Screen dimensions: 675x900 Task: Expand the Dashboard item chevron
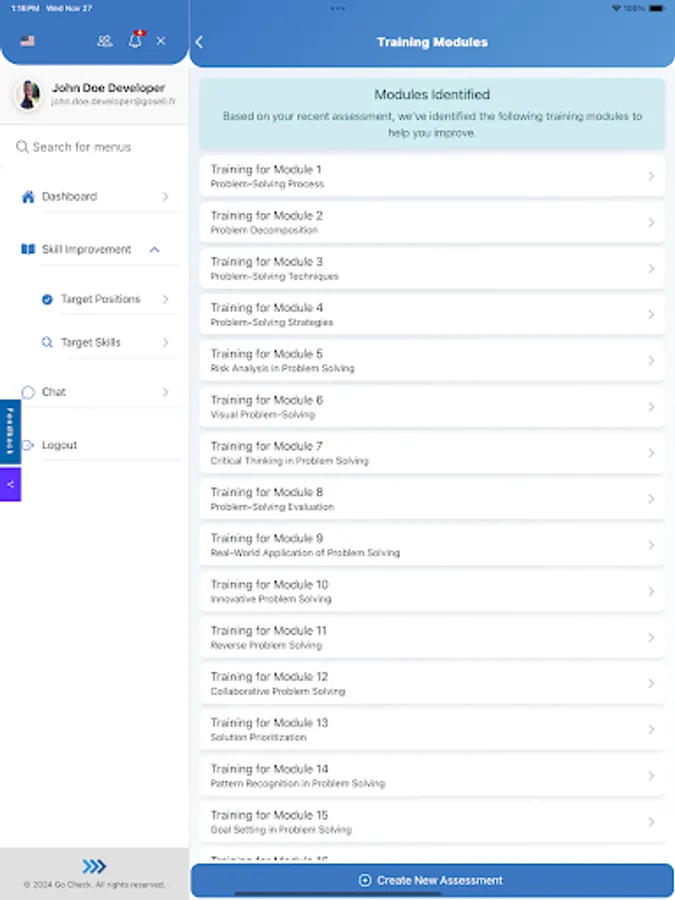pos(168,197)
